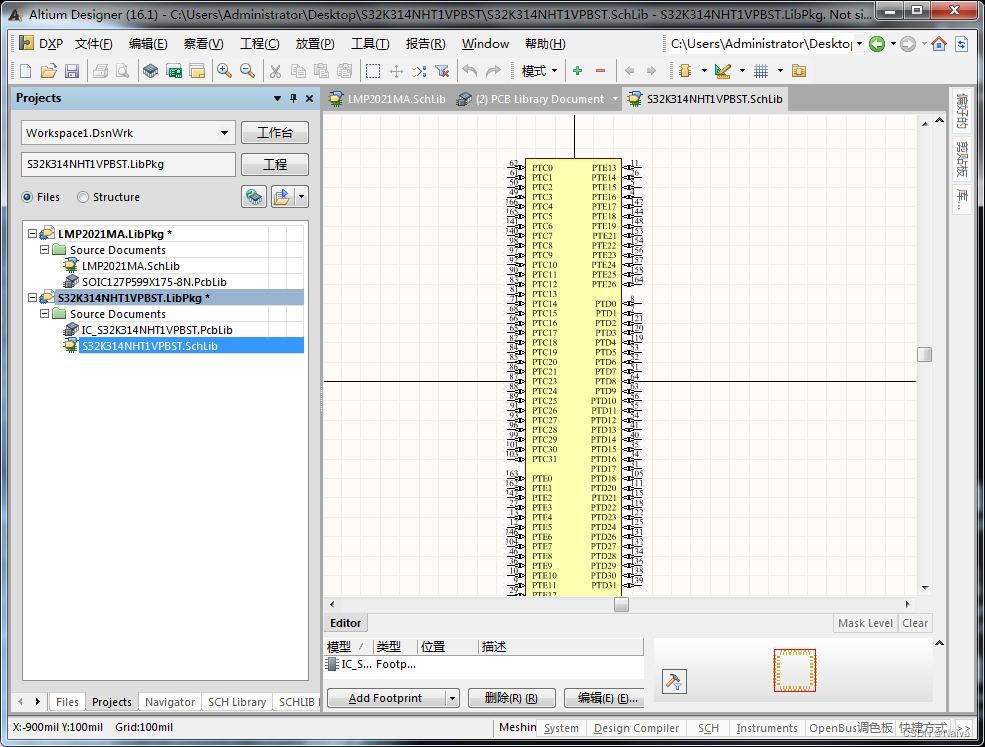Click the horizontal scrollbar thumb of schematic
985x747 pixels.
[x=621, y=604]
